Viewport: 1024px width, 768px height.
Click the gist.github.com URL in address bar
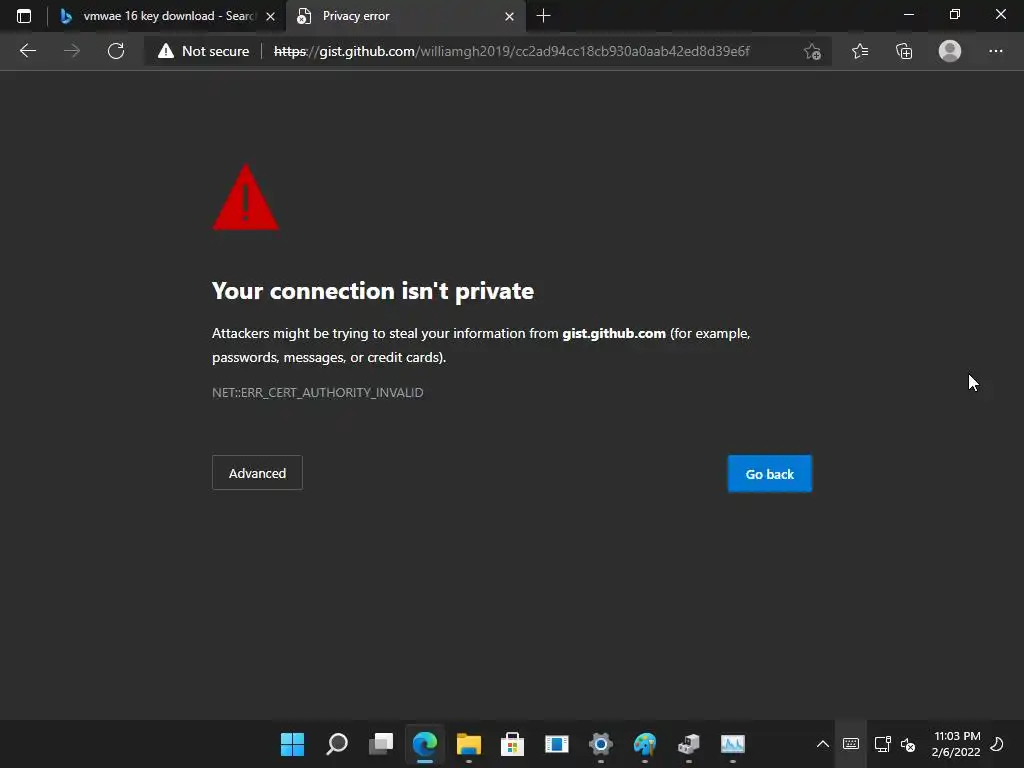[511, 51]
